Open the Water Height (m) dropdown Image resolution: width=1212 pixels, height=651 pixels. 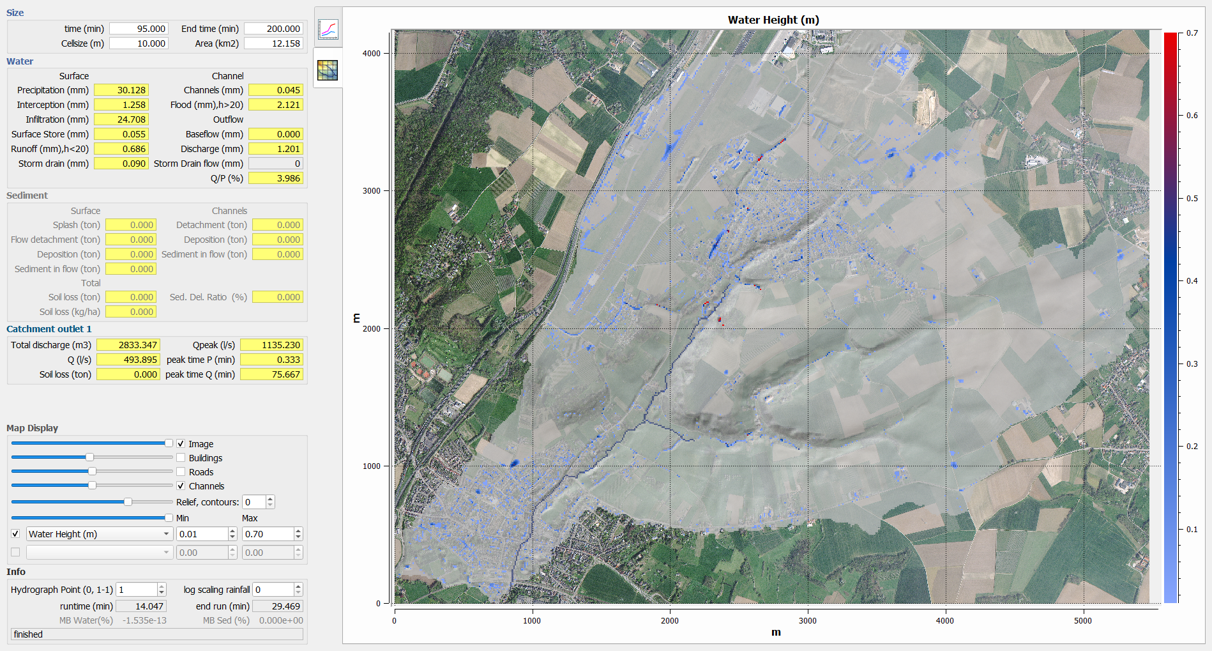click(x=98, y=534)
